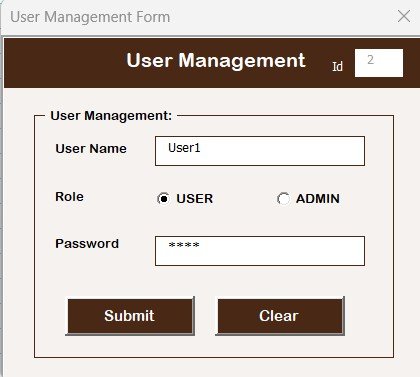Click the Clear button
Image resolution: width=420 pixels, height=377 pixels.
pos(280,316)
